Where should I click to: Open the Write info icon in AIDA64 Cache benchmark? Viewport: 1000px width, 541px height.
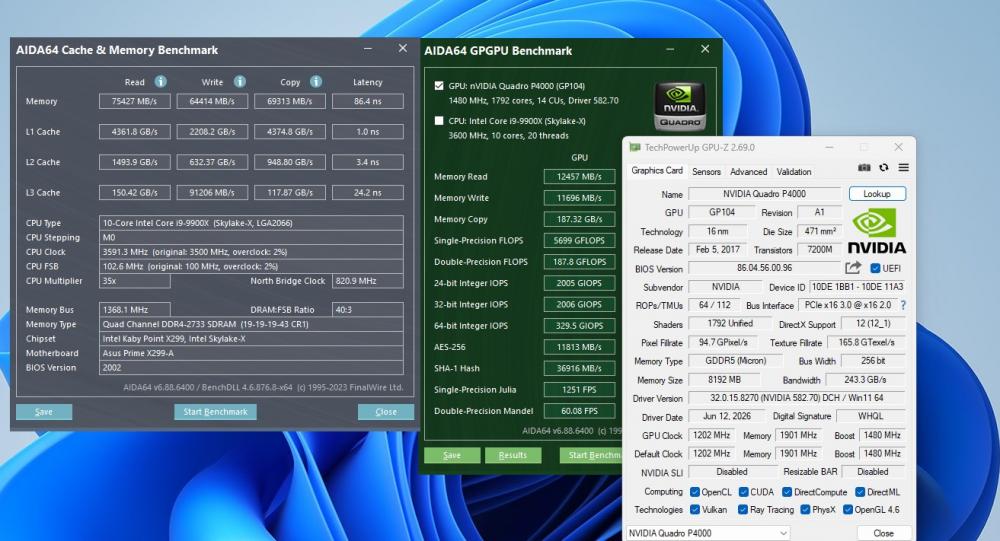pos(240,82)
